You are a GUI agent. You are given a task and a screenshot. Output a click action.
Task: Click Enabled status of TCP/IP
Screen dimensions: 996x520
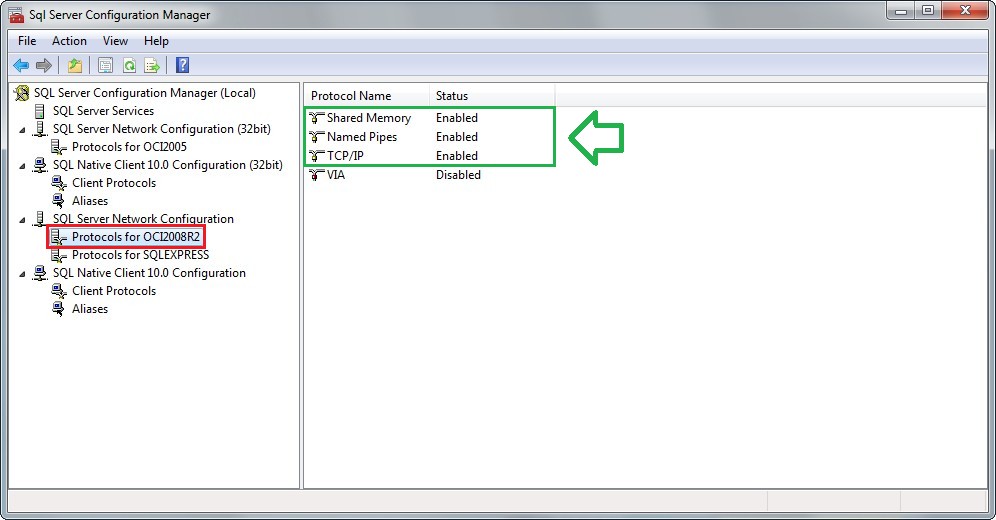click(457, 156)
